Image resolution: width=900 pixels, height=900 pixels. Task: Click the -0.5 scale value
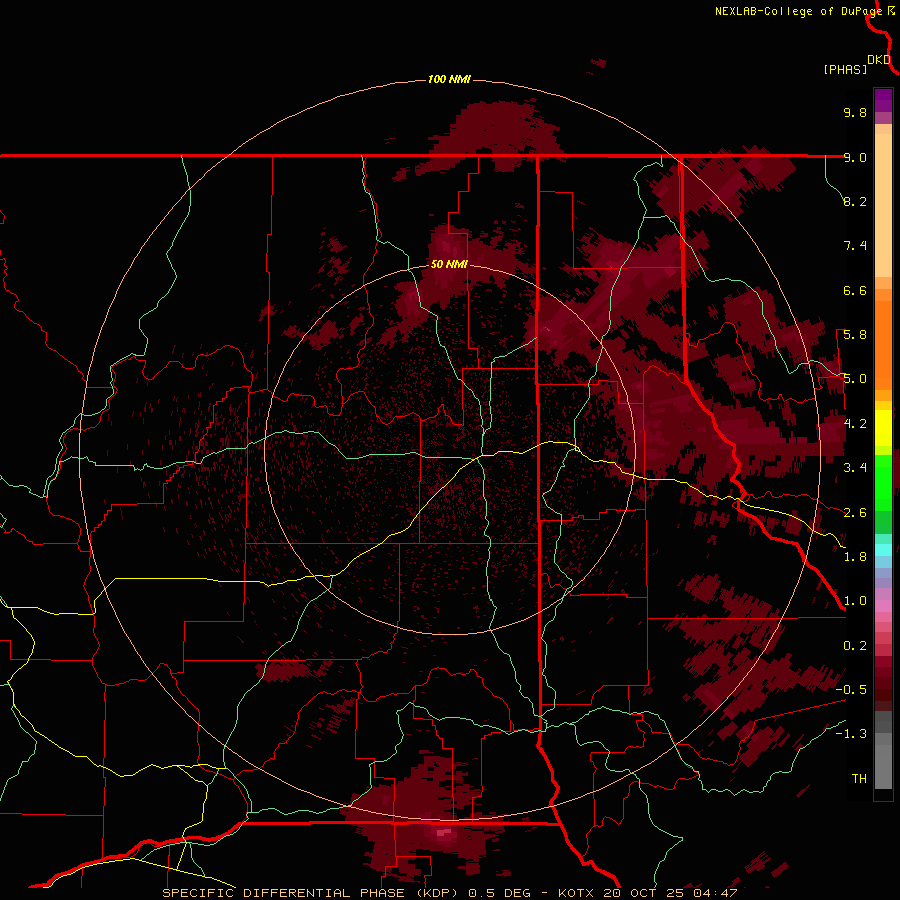coord(851,690)
